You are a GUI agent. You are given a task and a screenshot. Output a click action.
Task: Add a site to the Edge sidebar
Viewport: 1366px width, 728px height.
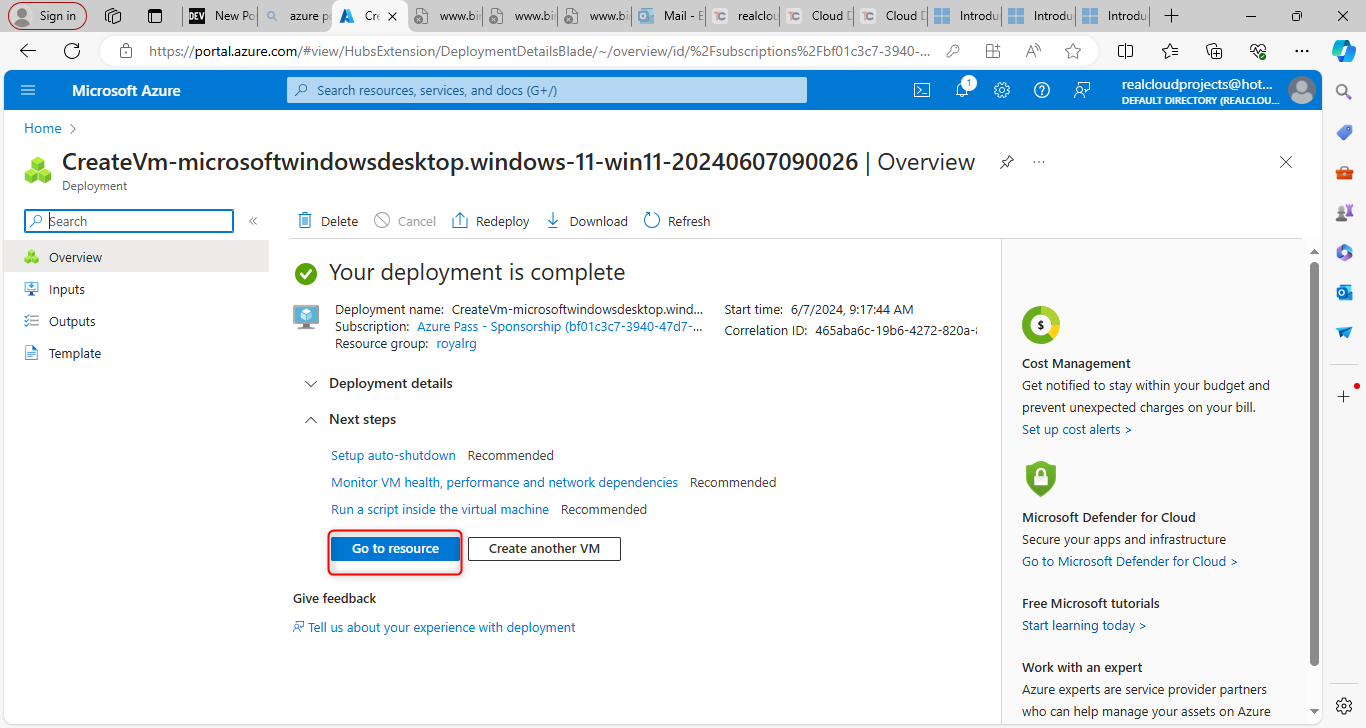(1344, 396)
